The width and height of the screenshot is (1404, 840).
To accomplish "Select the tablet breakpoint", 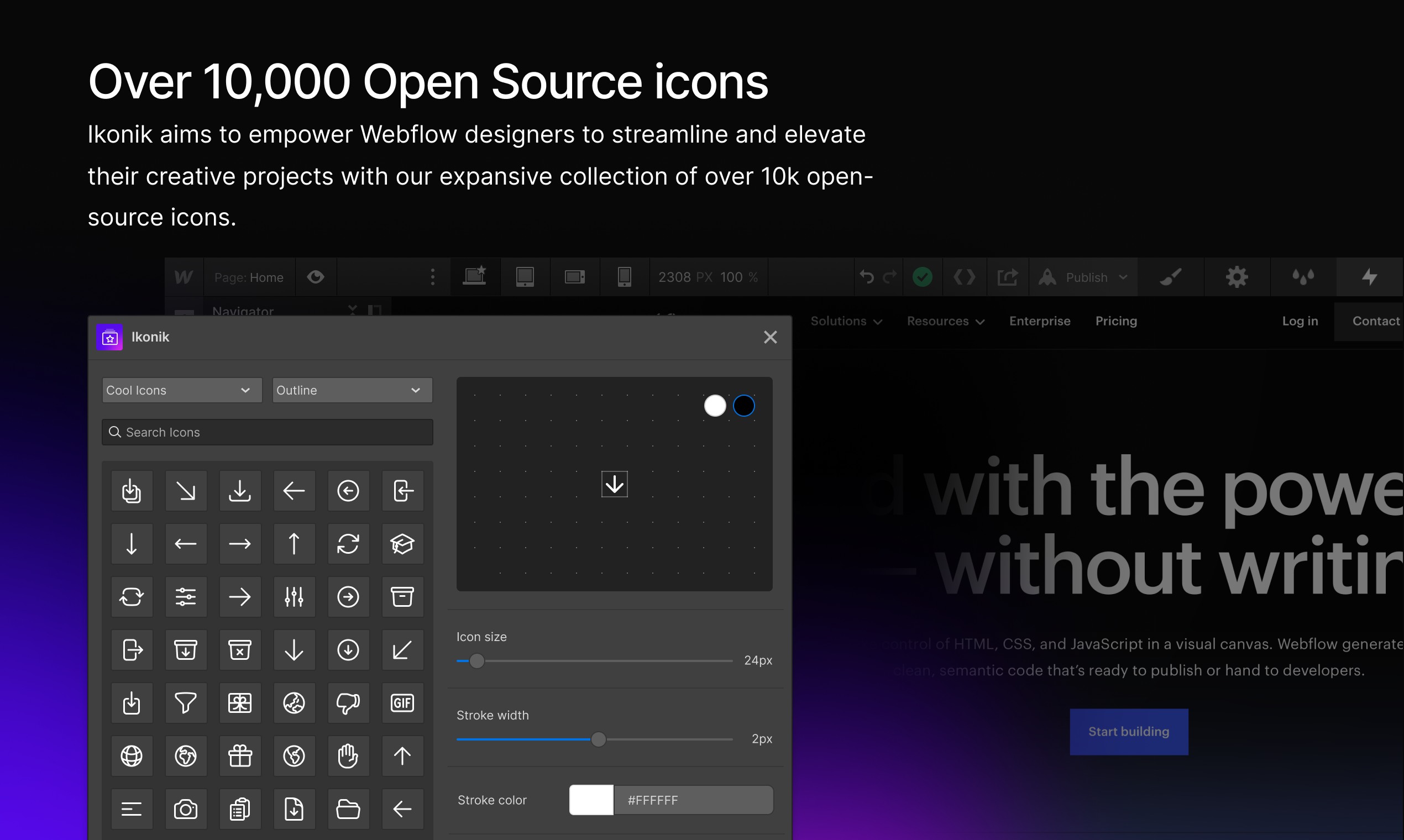I will click(x=525, y=277).
